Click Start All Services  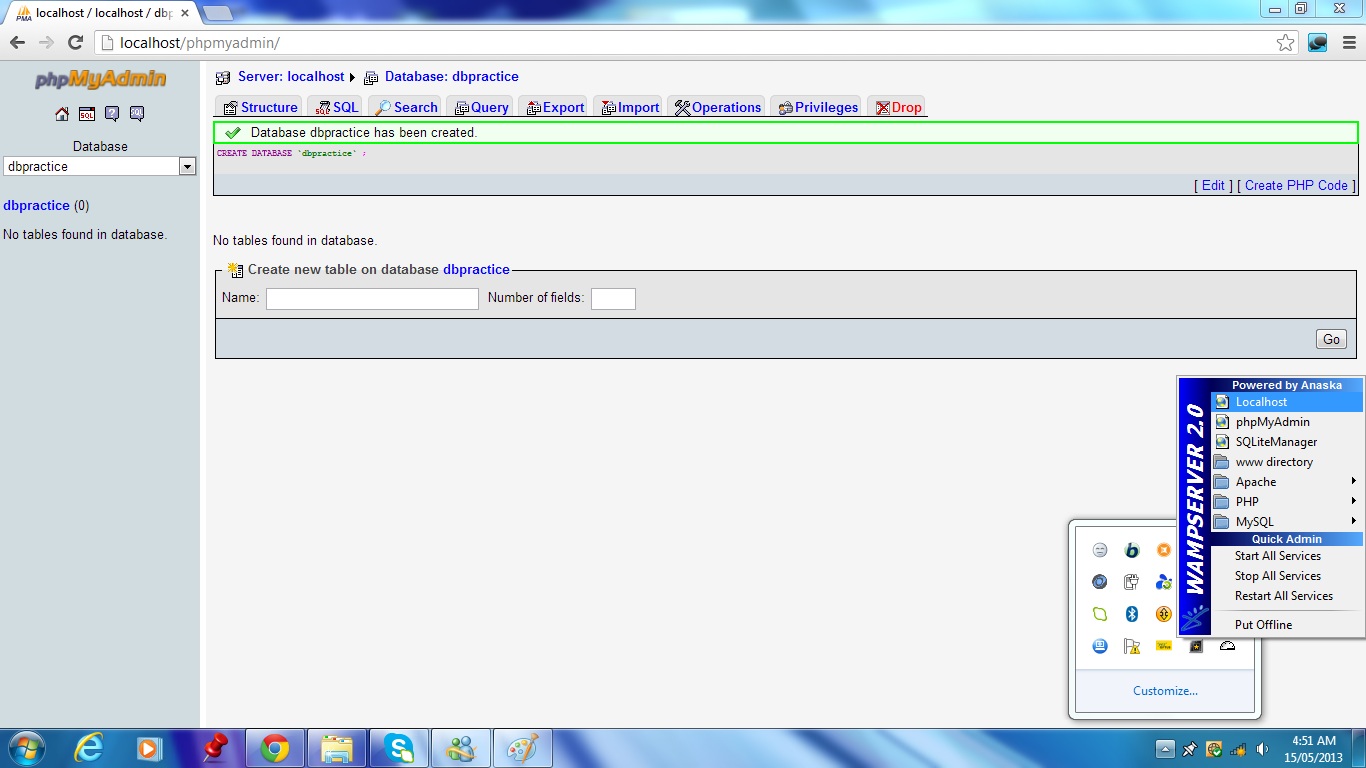coord(1287,556)
